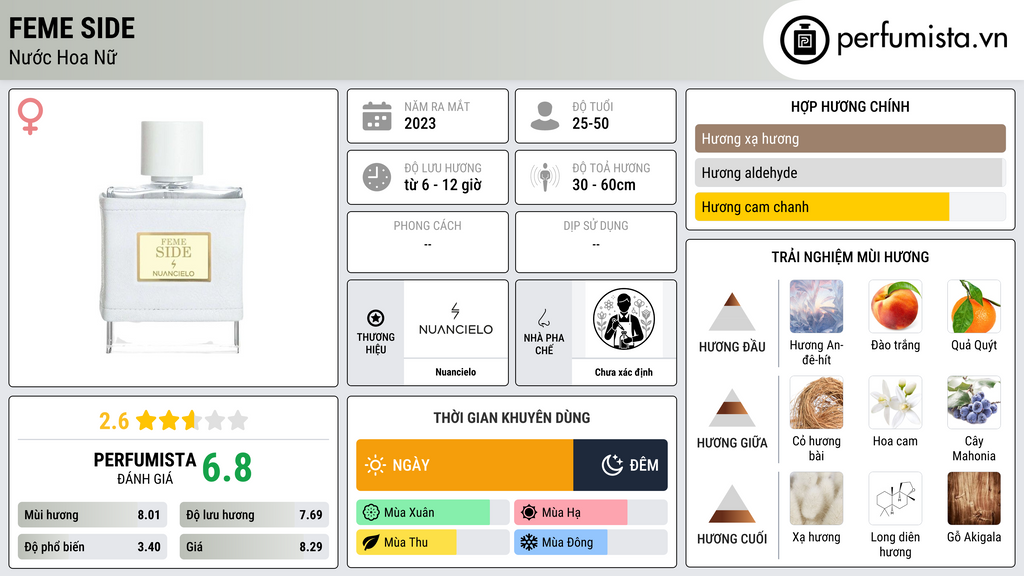Click the từ 6 - 12 giờ longevity value
This screenshot has width=1024, height=576.
[443, 185]
